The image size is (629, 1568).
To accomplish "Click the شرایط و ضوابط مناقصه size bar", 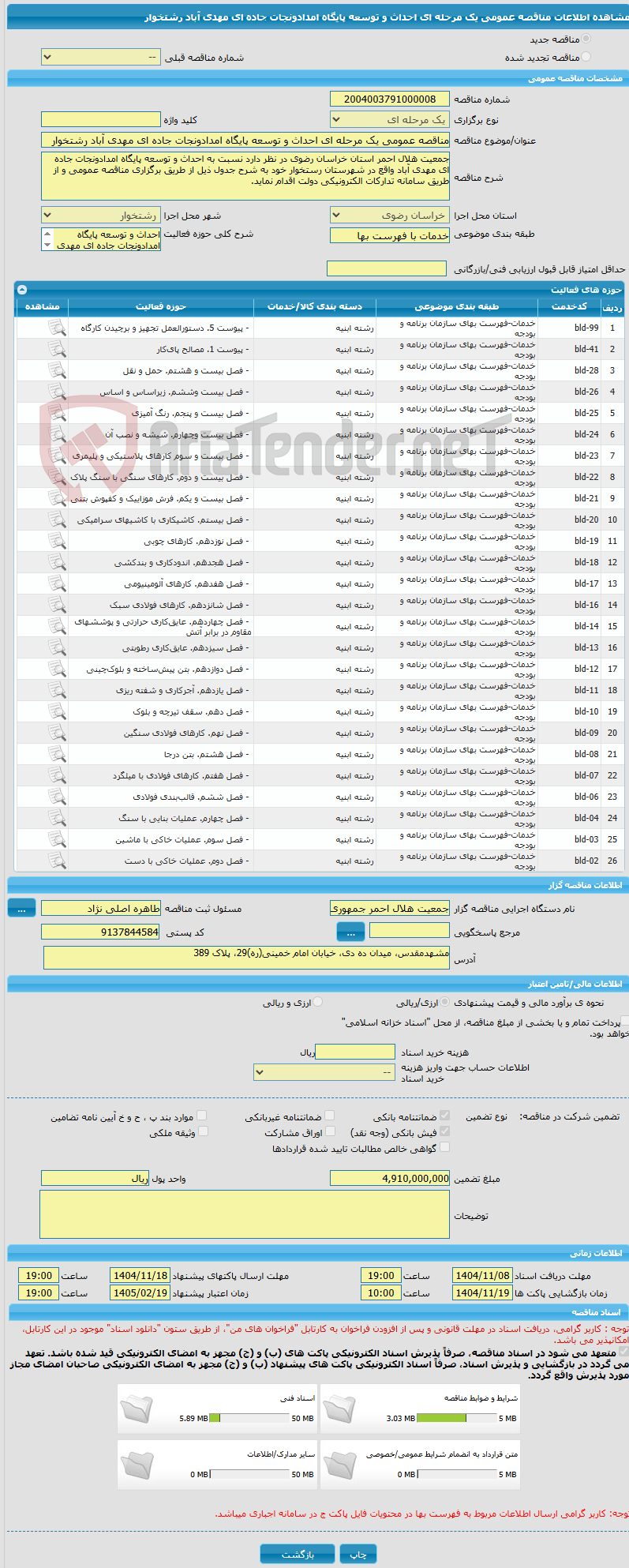I will click(457, 1418).
